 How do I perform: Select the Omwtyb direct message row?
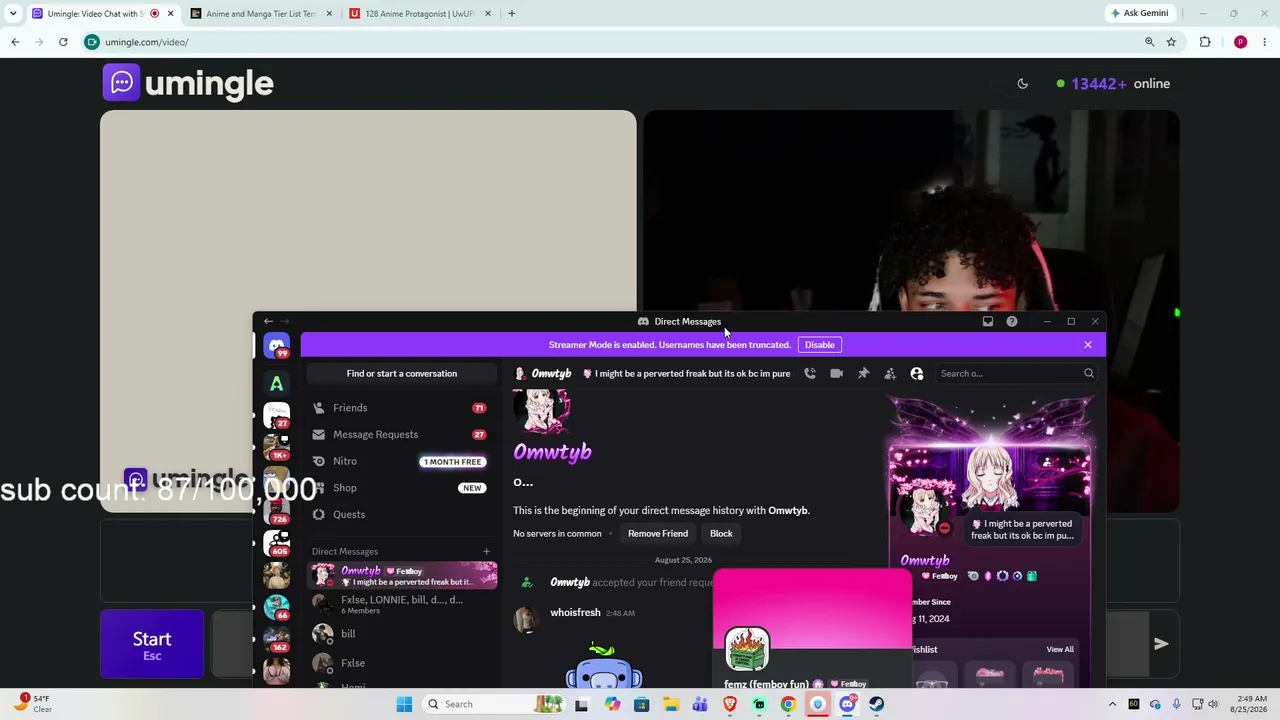401,575
